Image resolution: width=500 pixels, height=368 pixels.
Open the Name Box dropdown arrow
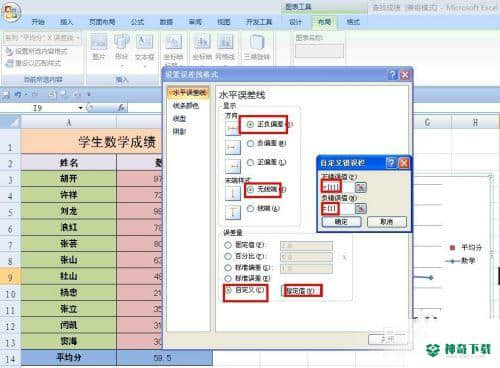click(x=80, y=108)
